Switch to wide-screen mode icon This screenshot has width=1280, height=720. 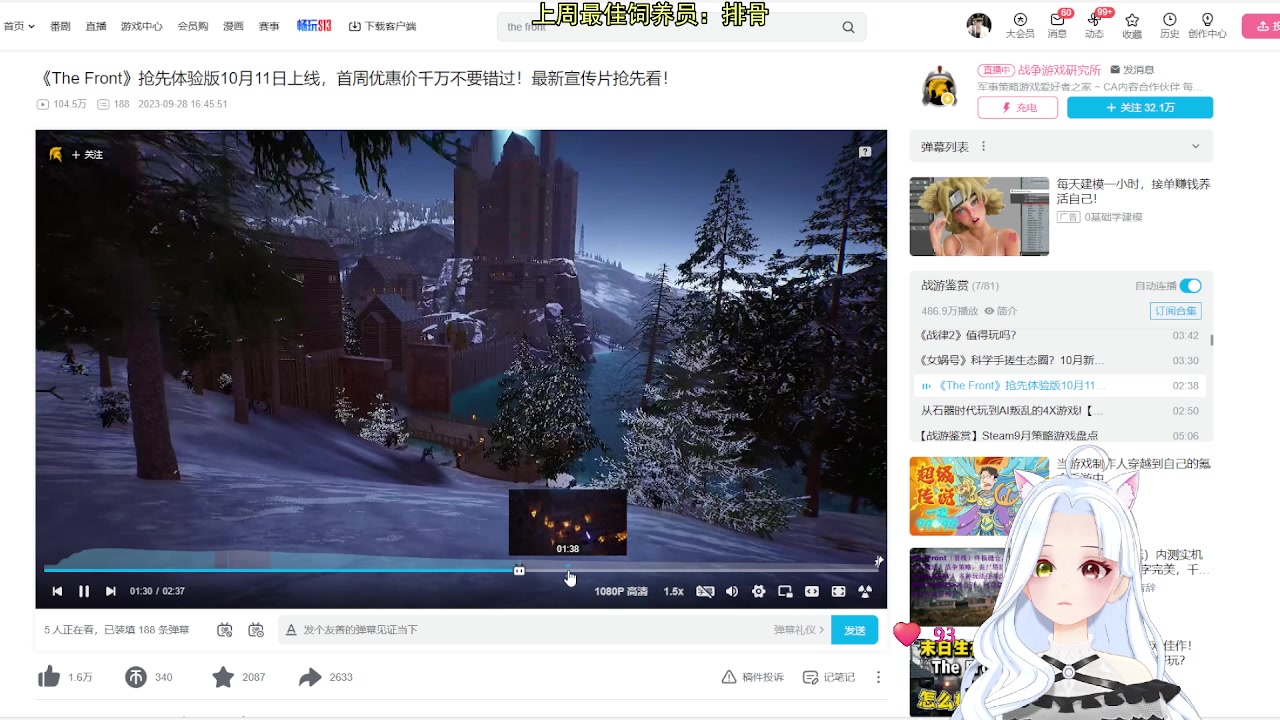tap(812, 591)
